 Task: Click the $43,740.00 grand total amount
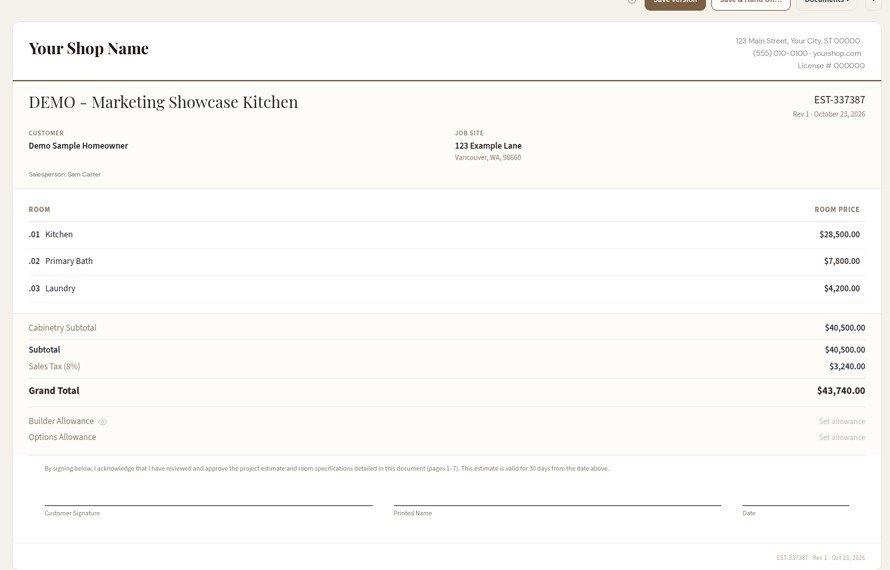(x=841, y=391)
